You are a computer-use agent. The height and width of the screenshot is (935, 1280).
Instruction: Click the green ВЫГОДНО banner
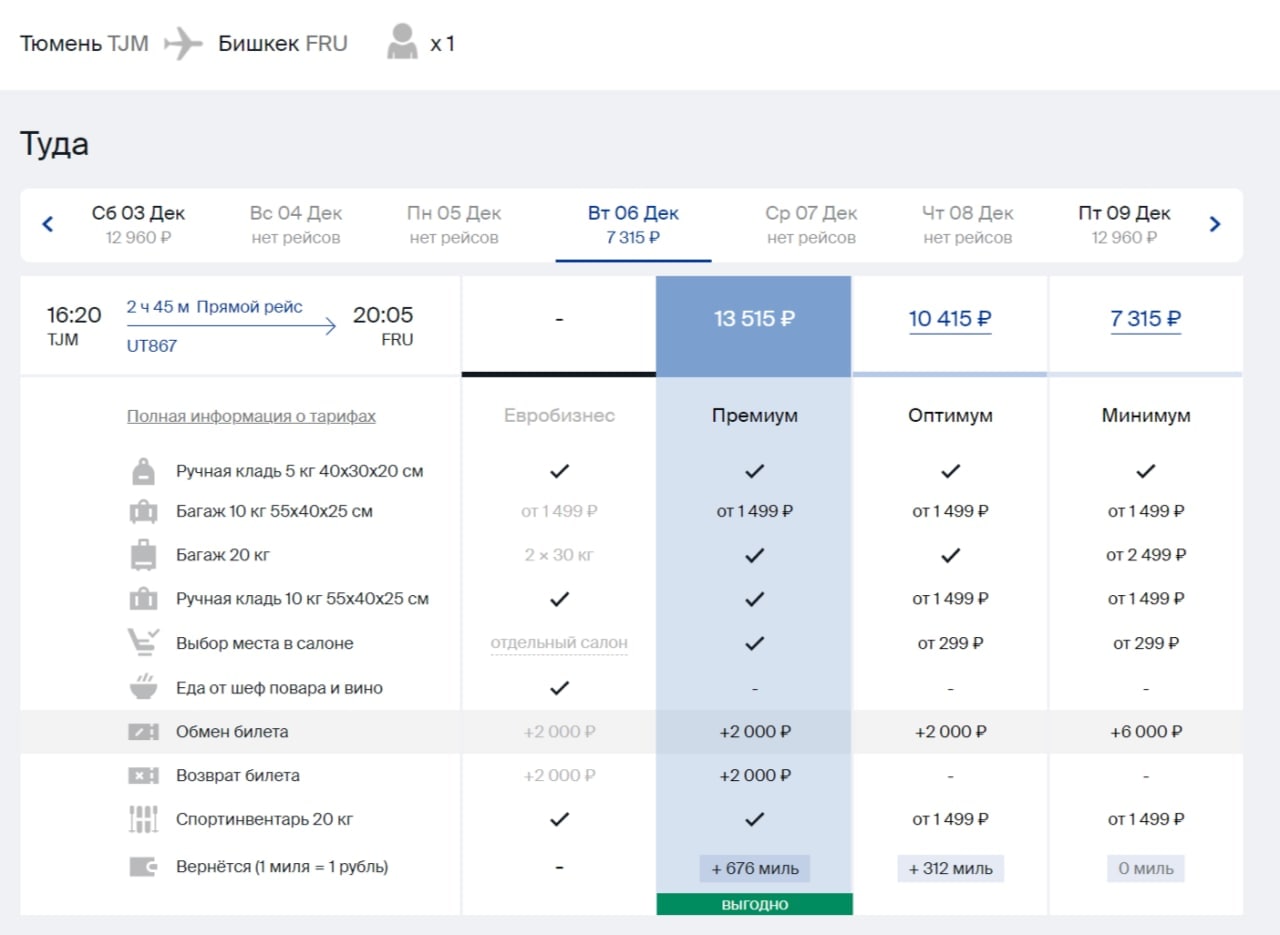pyautogui.click(x=755, y=904)
